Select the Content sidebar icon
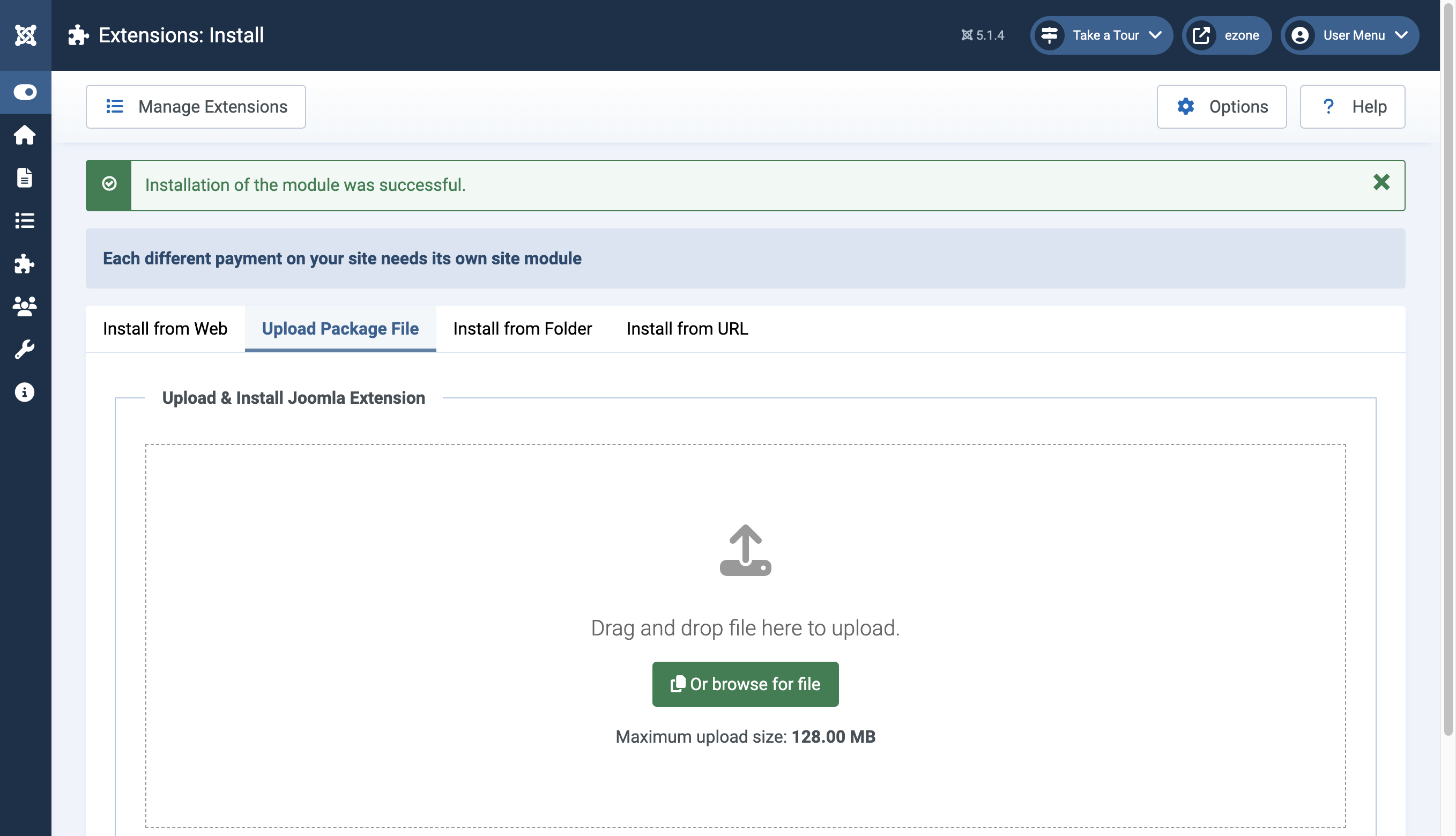Screen dimensions: 1456x836 tap(25, 178)
